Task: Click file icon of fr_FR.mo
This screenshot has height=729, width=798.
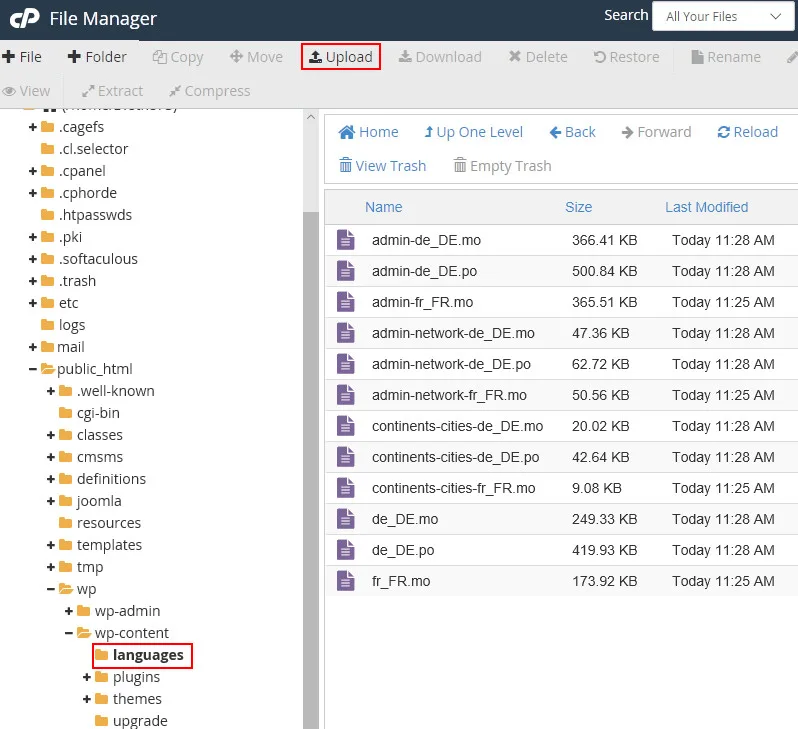Action: 346,581
